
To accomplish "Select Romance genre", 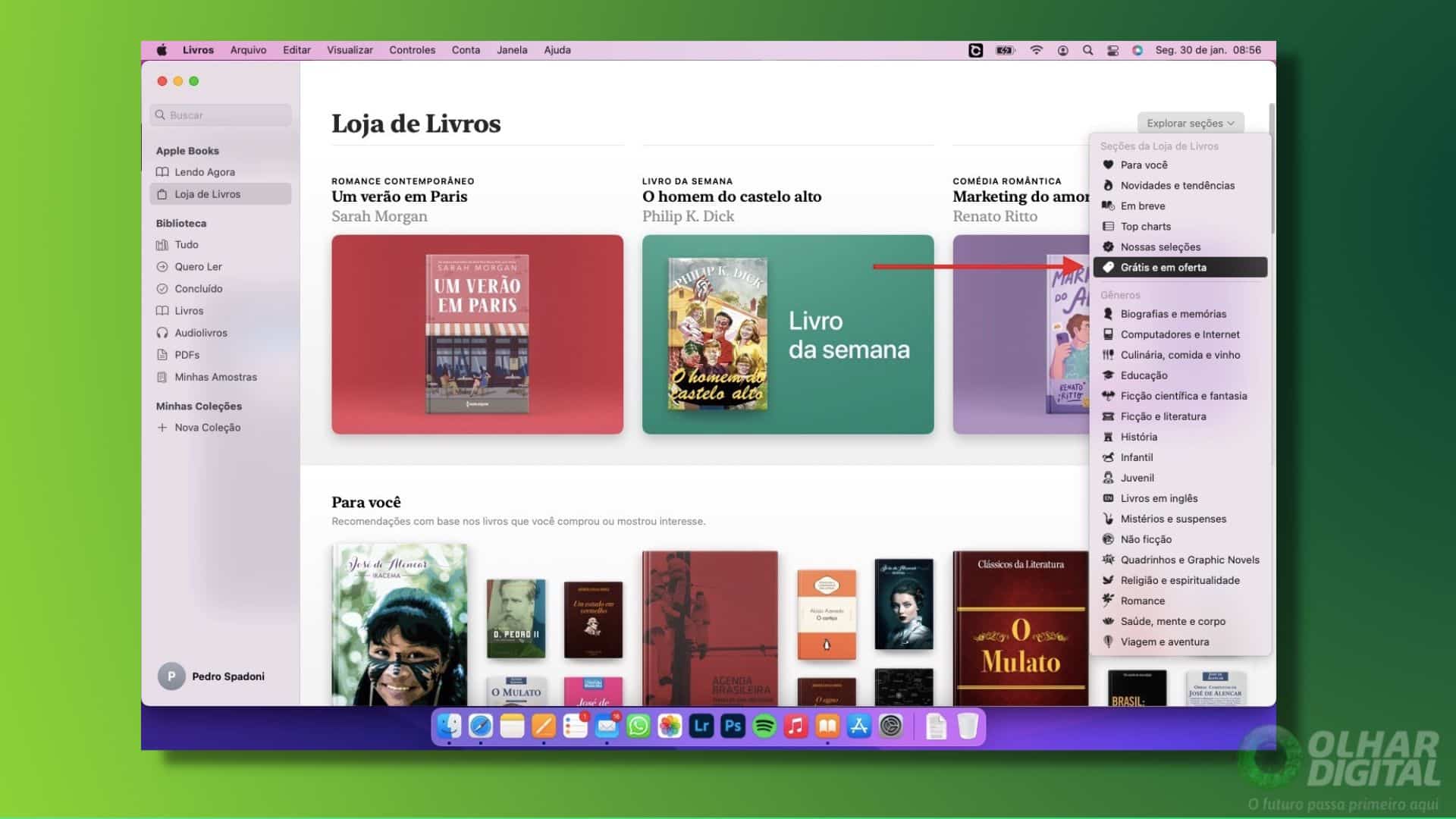I will [x=1180, y=601].
